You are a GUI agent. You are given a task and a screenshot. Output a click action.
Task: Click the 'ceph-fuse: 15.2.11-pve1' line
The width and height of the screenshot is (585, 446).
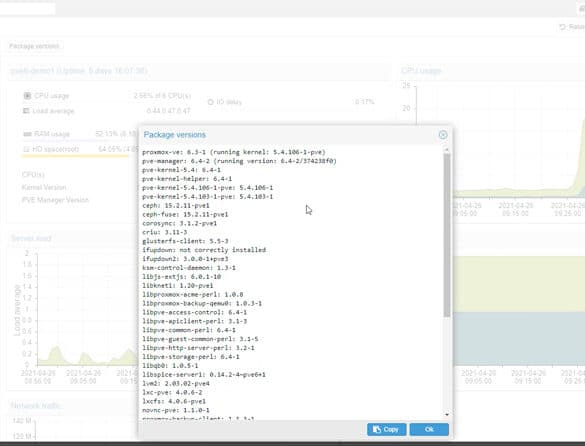(185, 214)
